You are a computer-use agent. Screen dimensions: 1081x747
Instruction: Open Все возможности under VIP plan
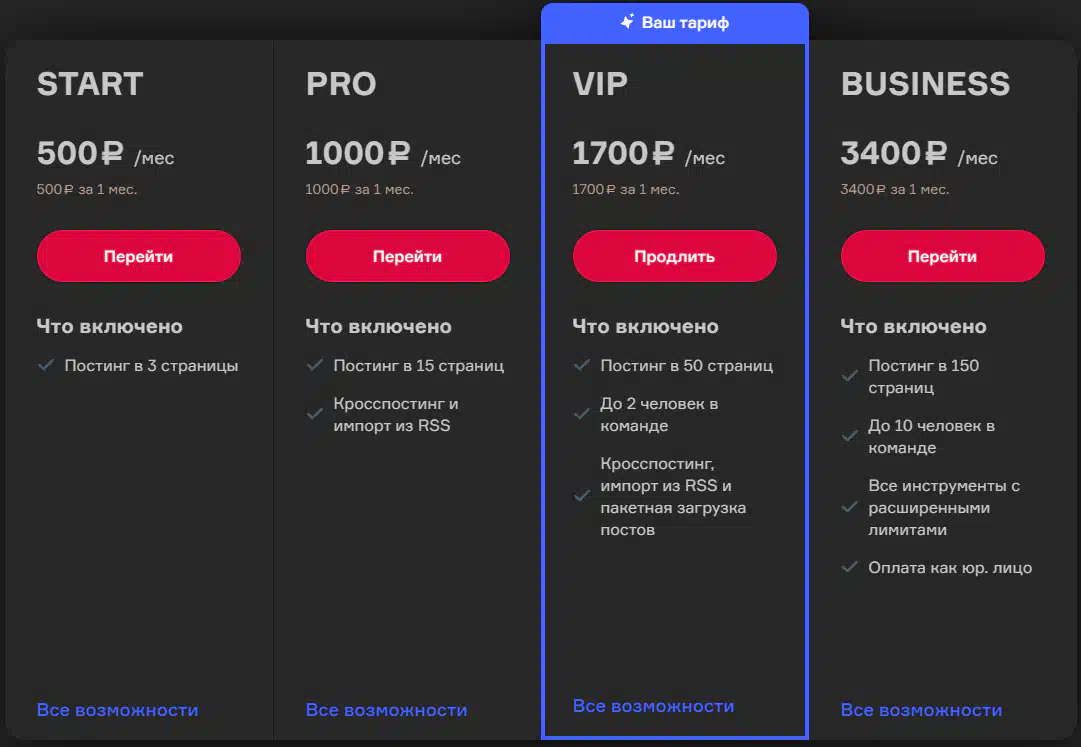pos(653,706)
